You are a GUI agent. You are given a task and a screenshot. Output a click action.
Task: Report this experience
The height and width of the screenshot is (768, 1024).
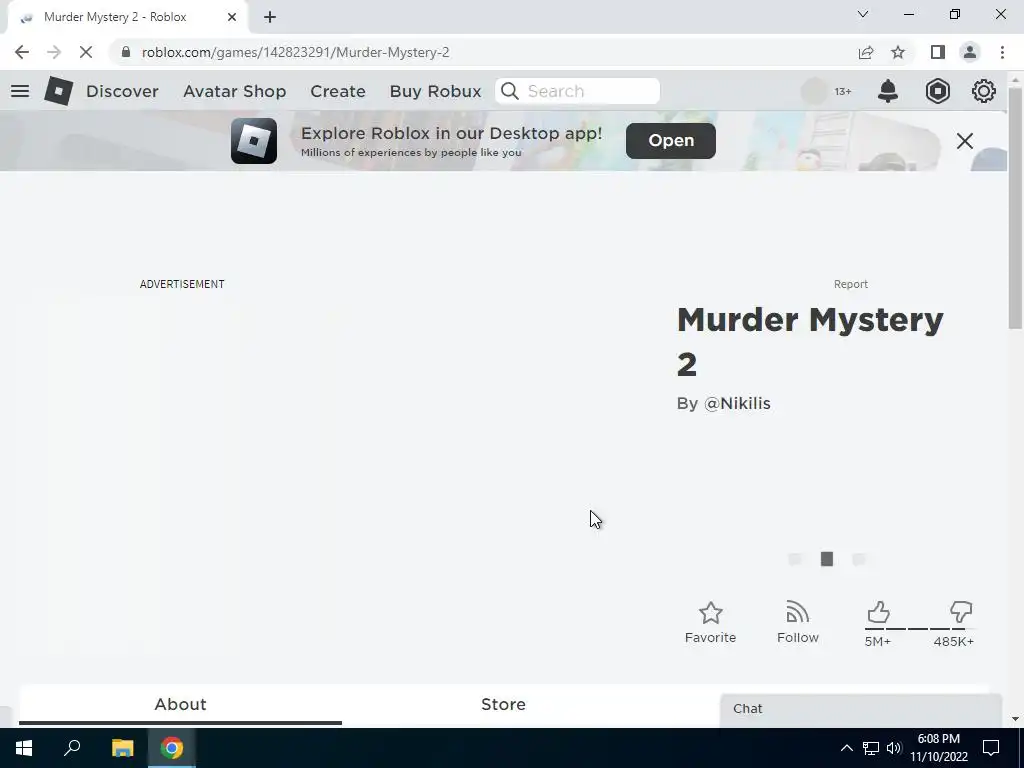coord(850,284)
